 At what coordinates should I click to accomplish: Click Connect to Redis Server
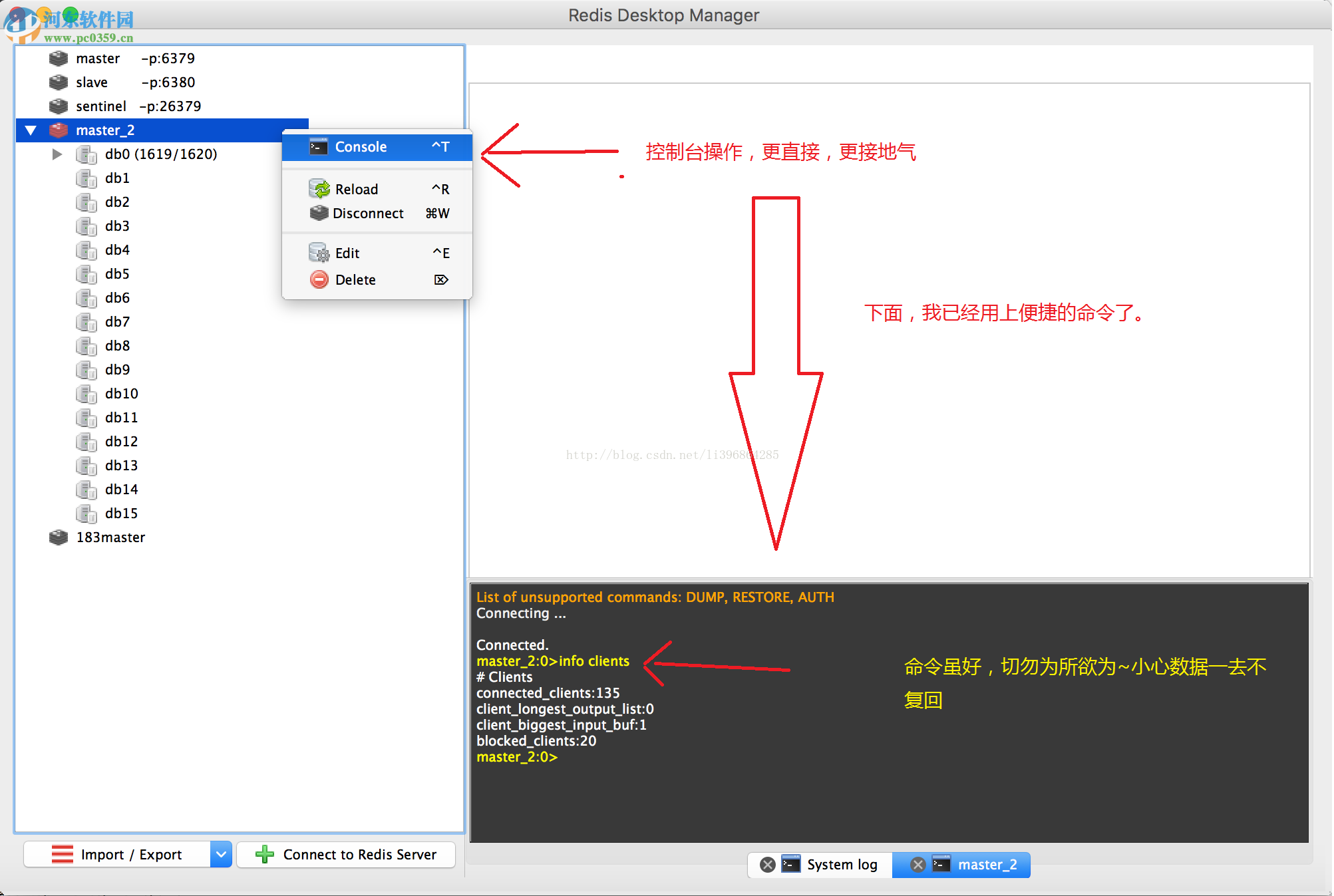pos(359,854)
